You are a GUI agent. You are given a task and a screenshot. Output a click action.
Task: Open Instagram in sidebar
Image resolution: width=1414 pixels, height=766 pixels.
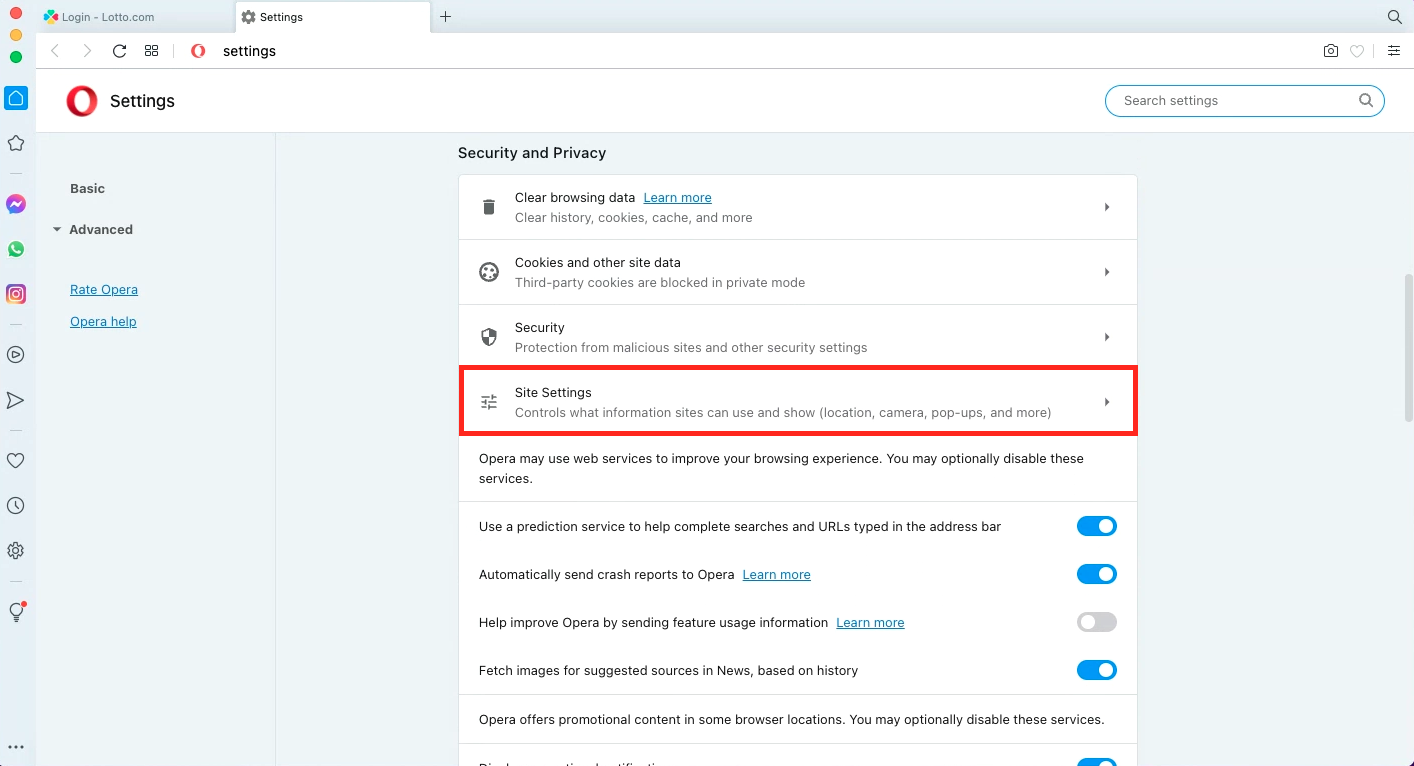point(16,294)
